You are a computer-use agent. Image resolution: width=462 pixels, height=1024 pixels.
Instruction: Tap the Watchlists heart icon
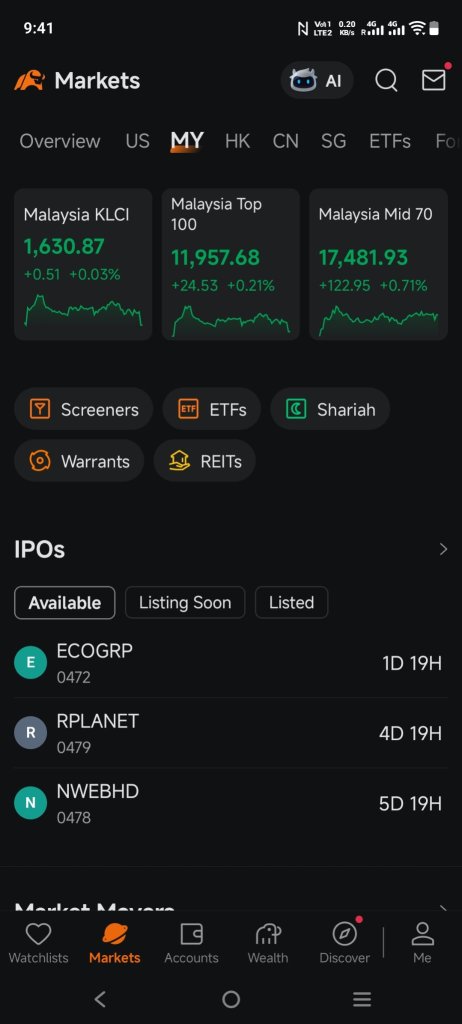point(38,935)
